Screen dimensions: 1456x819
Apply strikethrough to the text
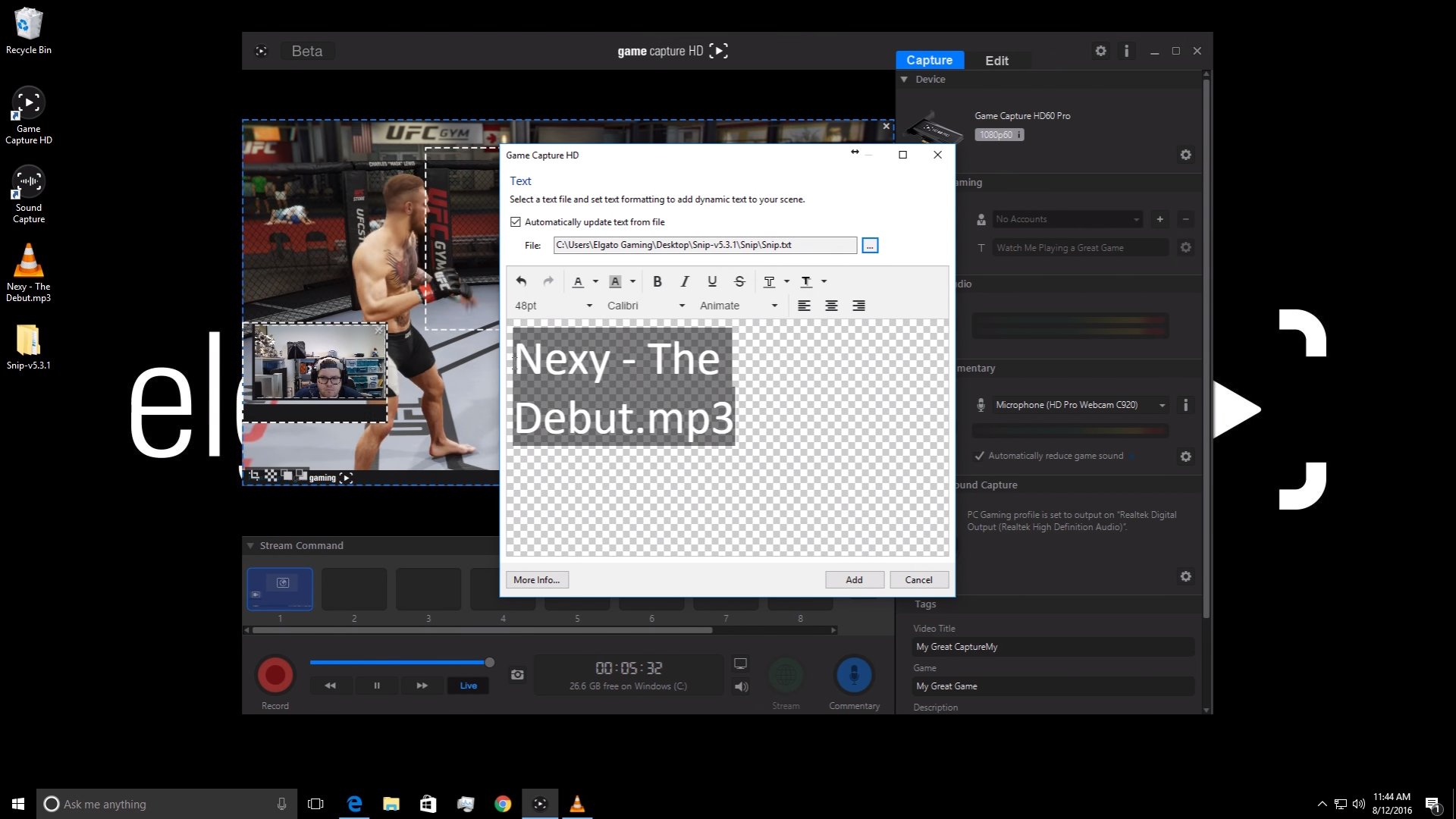point(739,281)
